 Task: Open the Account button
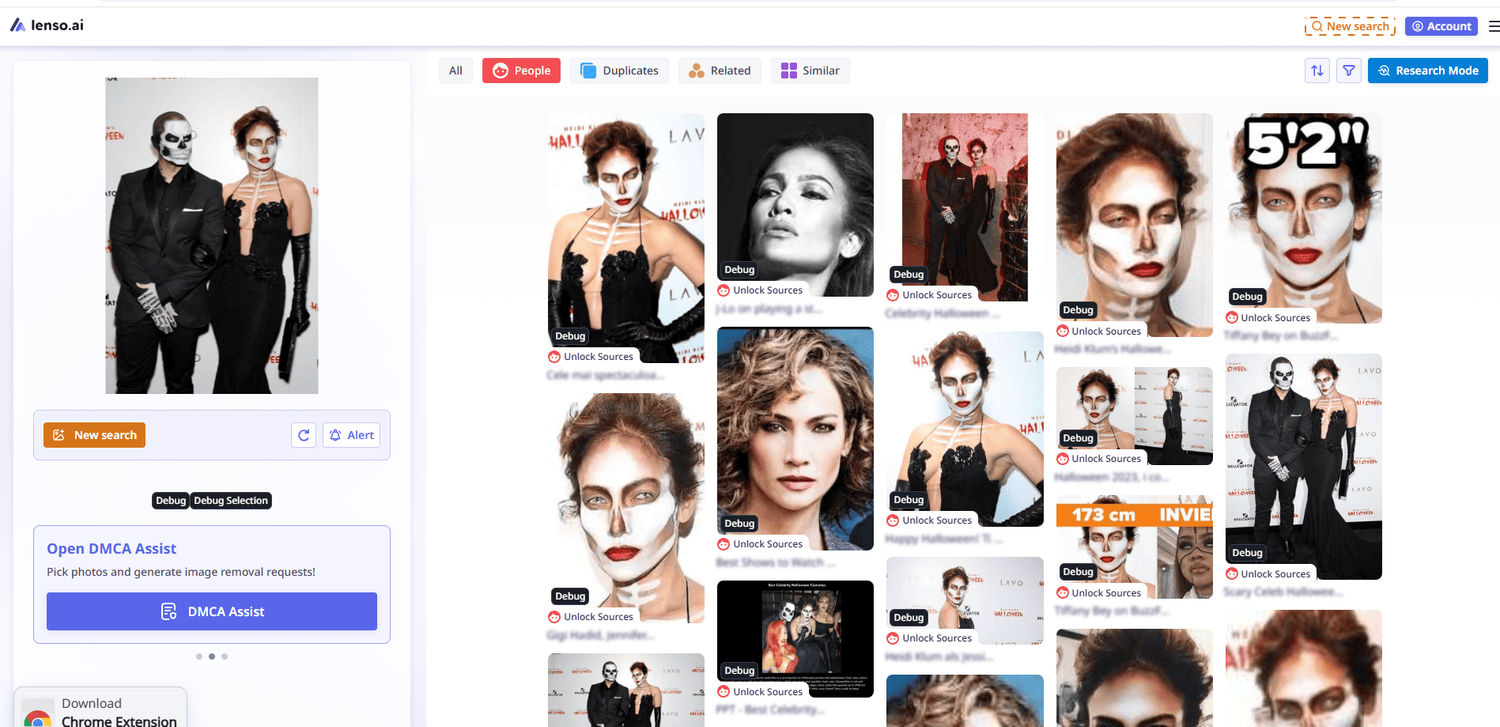[1441, 26]
